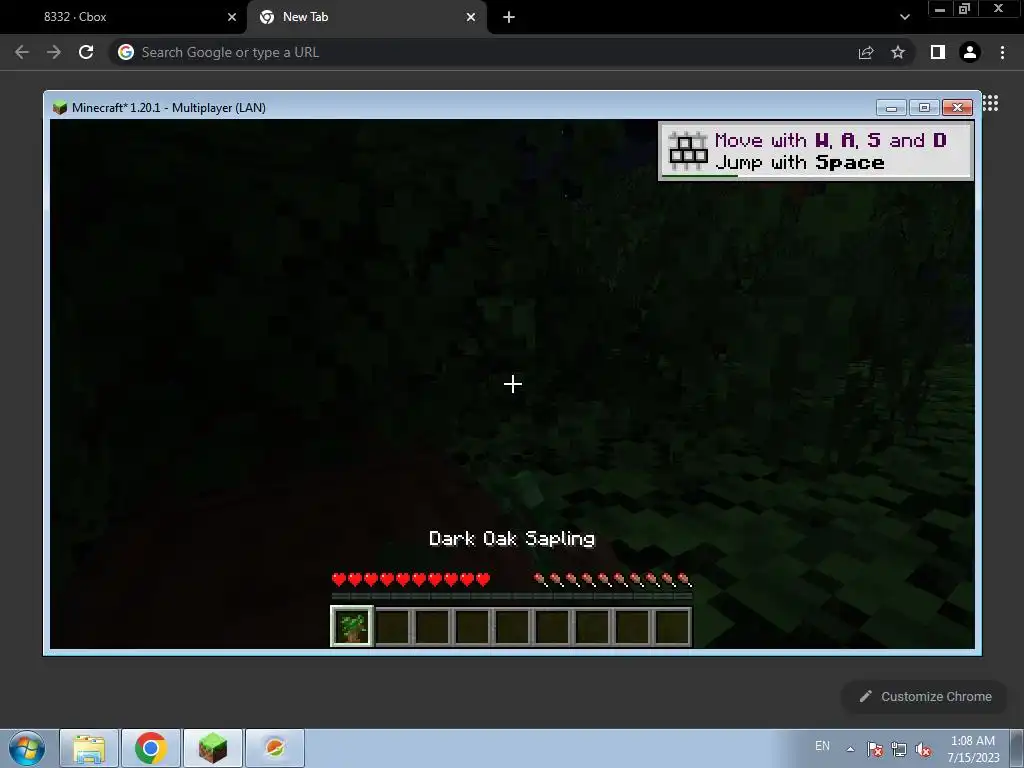Screen dimensions: 1024x768
Task: Click the hunger drumsticks bar
Action: coord(613,579)
